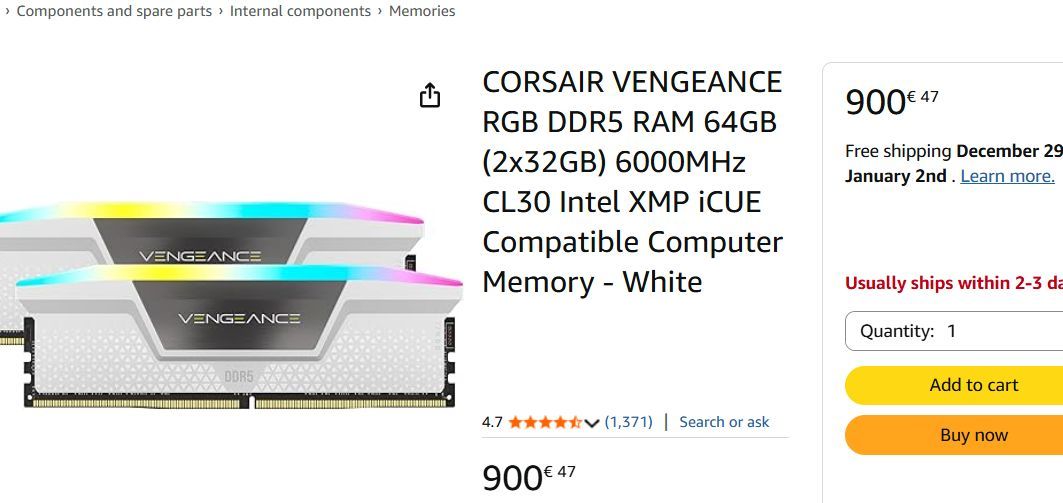Click the 4.7 rating number
This screenshot has width=1063, height=503.
point(492,422)
